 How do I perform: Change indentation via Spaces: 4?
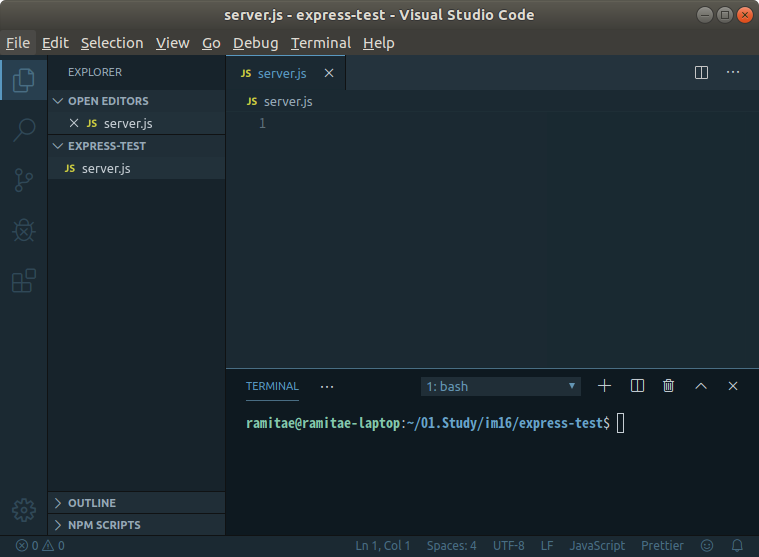[x=451, y=545]
